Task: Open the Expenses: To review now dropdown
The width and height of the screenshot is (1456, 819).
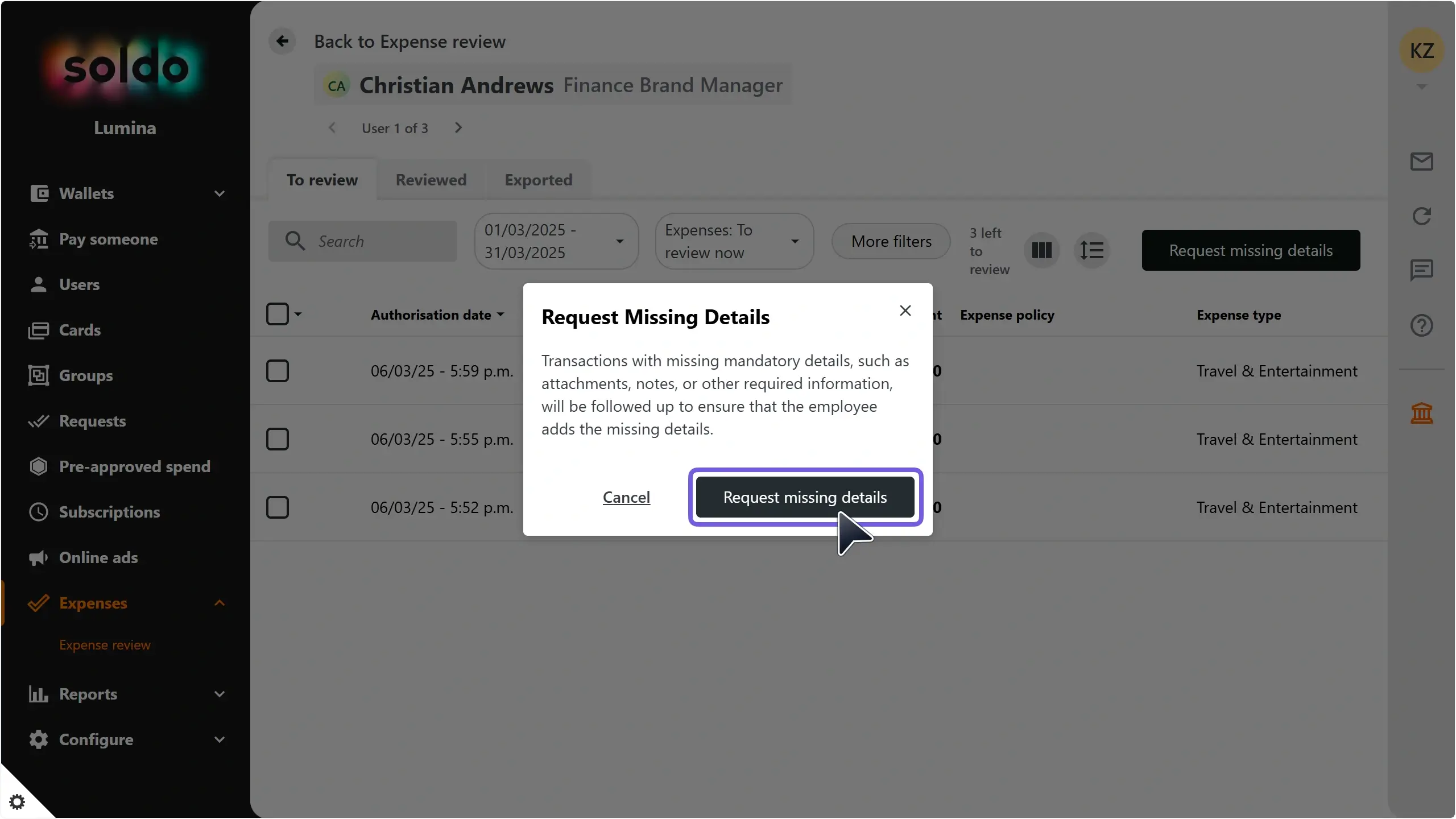Action: 734,241
